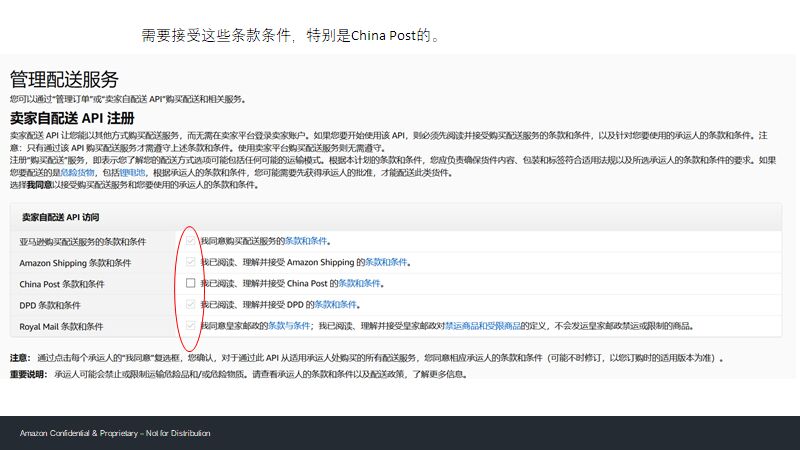This screenshot has width=800, height=450.
Task: Tick the China Post terms checkbox
Action: [x=190, y=283]
